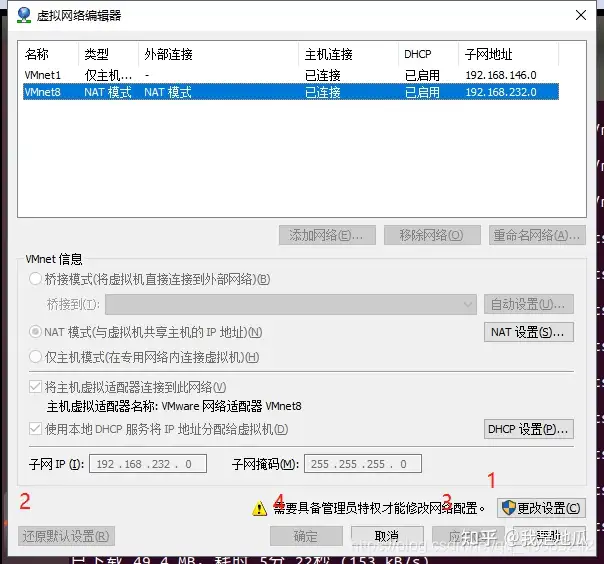The height and width of the screenshot is (564, 604).
Task: Open DHCP 设置 dialog
Action: (x=528, y=429)
